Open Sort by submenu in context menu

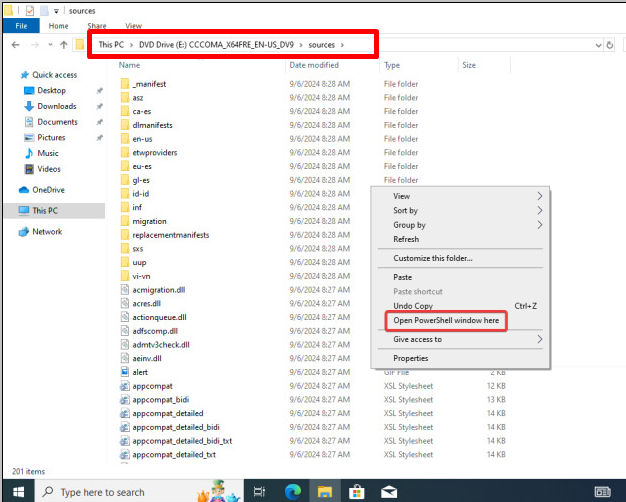pos(460,210)
